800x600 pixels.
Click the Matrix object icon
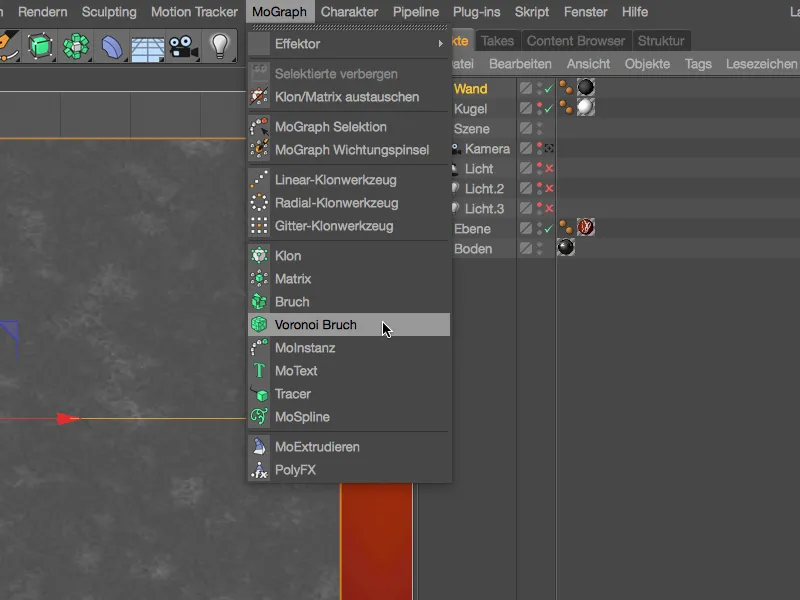click(259, 279)
